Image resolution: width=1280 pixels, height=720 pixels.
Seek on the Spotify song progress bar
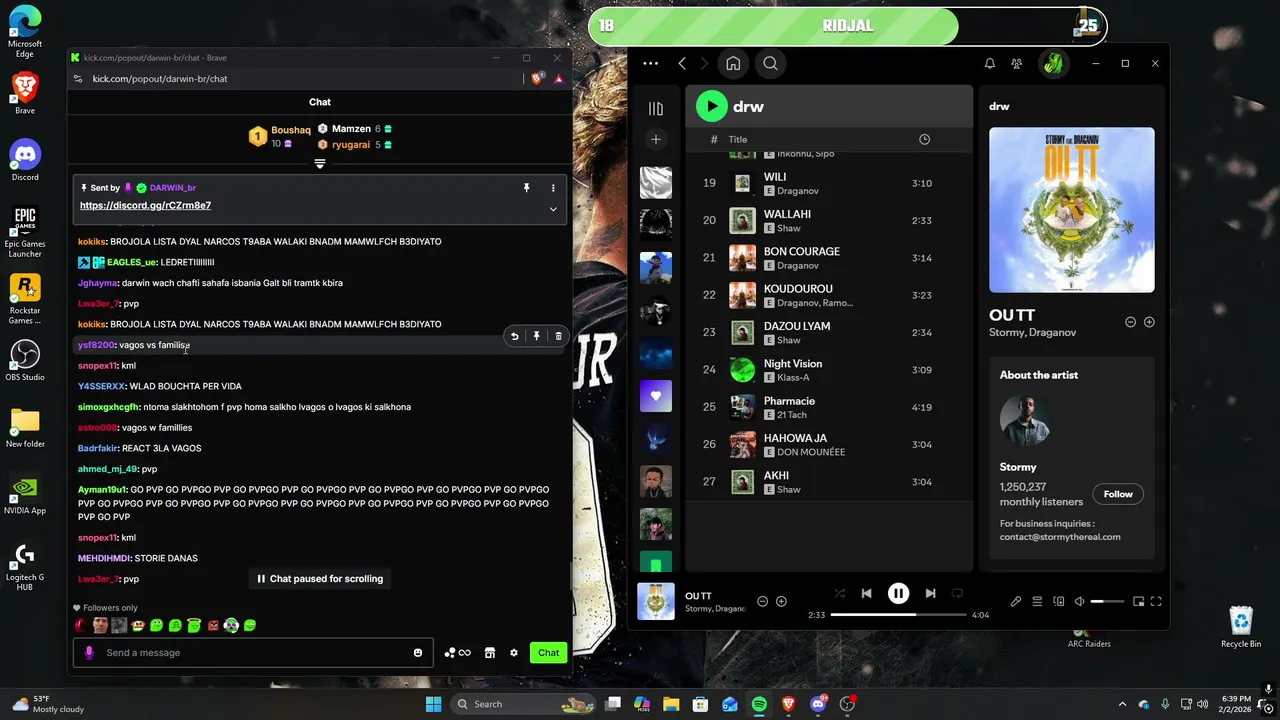pyautogui.click(x=898, y=614)
